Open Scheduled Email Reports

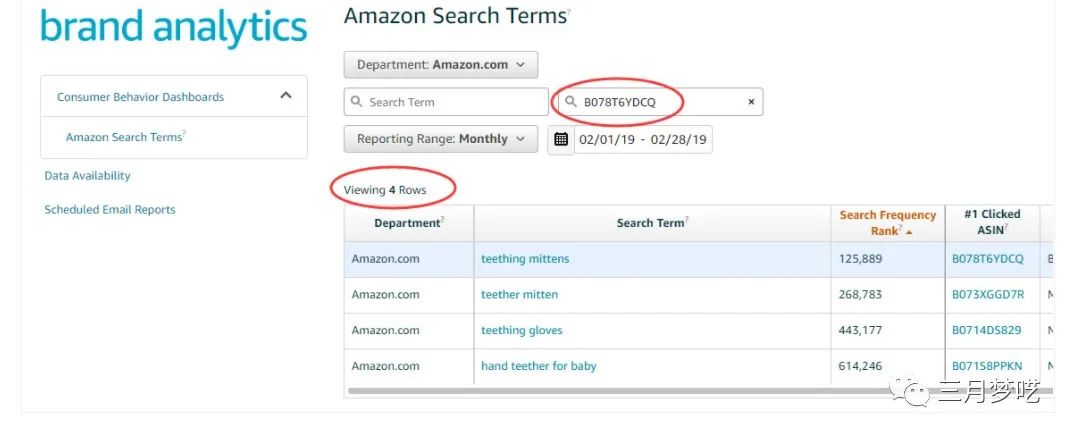(x=110, y=210)
